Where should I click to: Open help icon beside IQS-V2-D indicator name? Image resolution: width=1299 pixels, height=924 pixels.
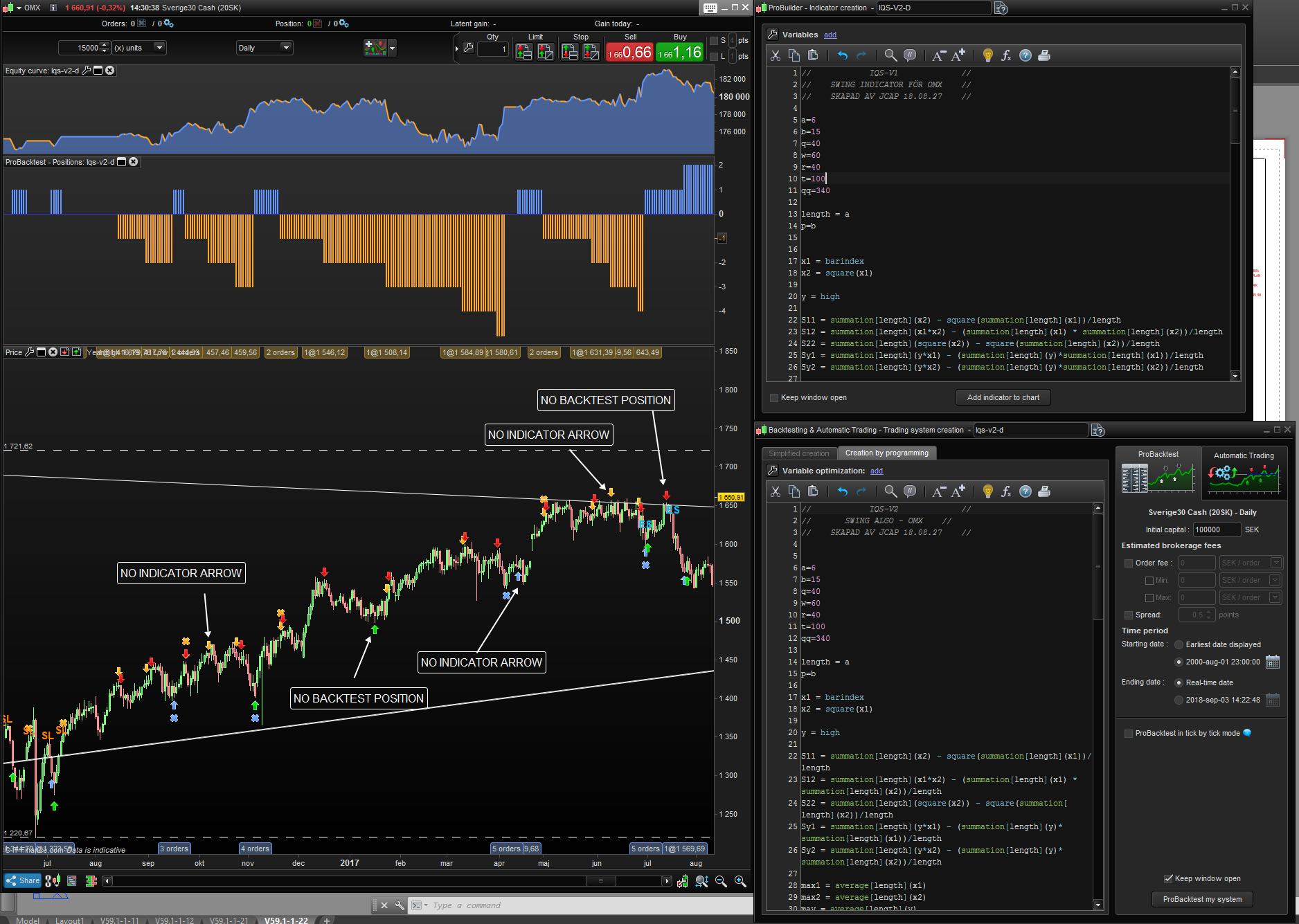pyautogui.click(x=1001, y=8)
